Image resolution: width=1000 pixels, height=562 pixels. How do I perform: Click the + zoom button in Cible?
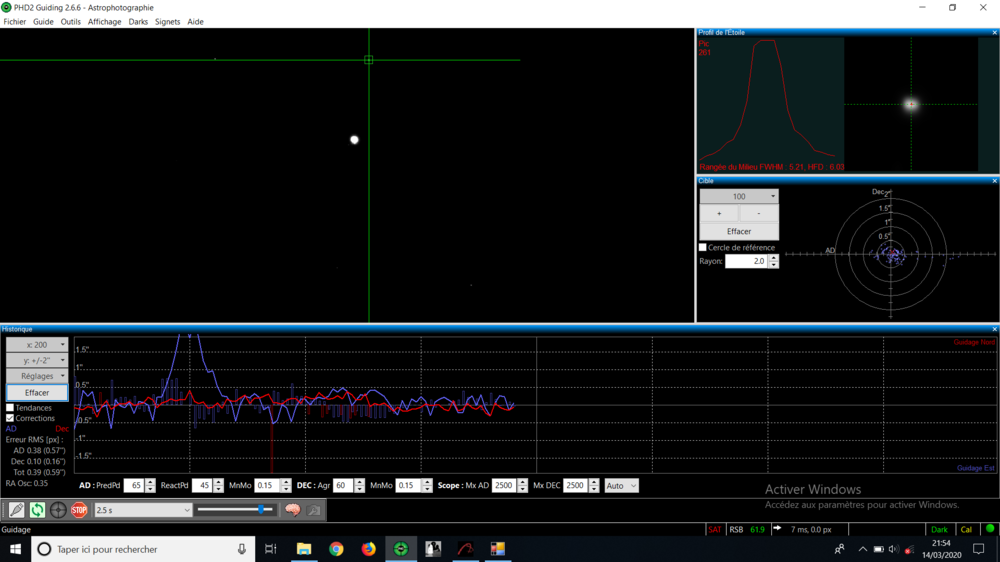coord(719,214)
